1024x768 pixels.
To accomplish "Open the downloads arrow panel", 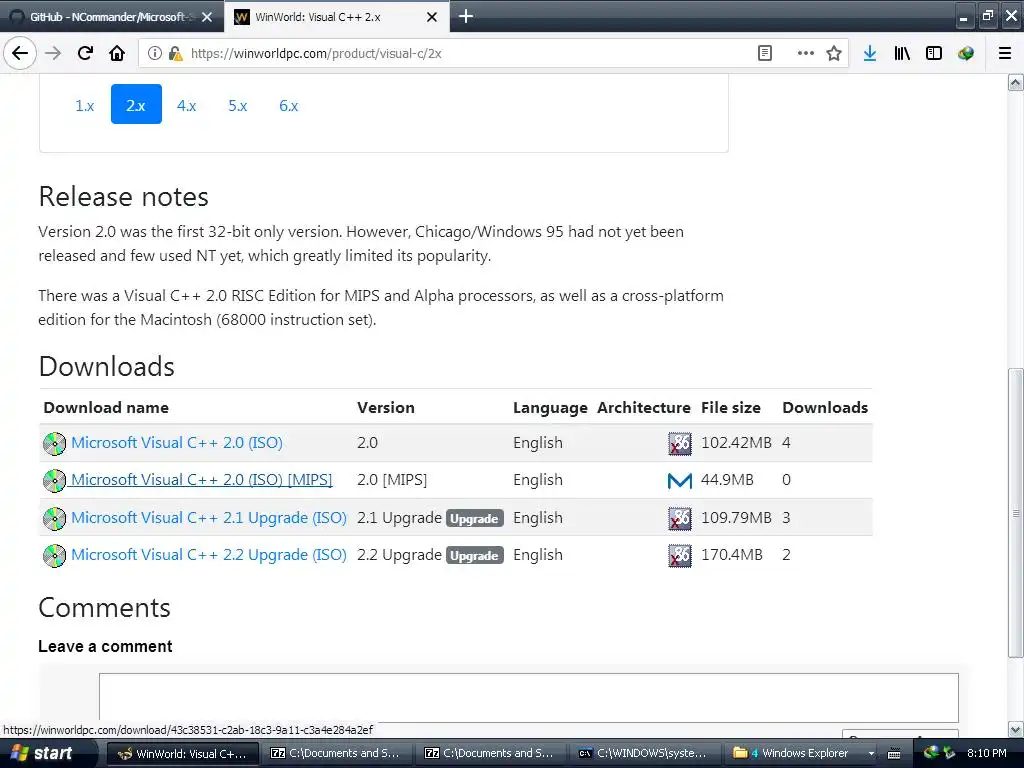I will [870, 54].
